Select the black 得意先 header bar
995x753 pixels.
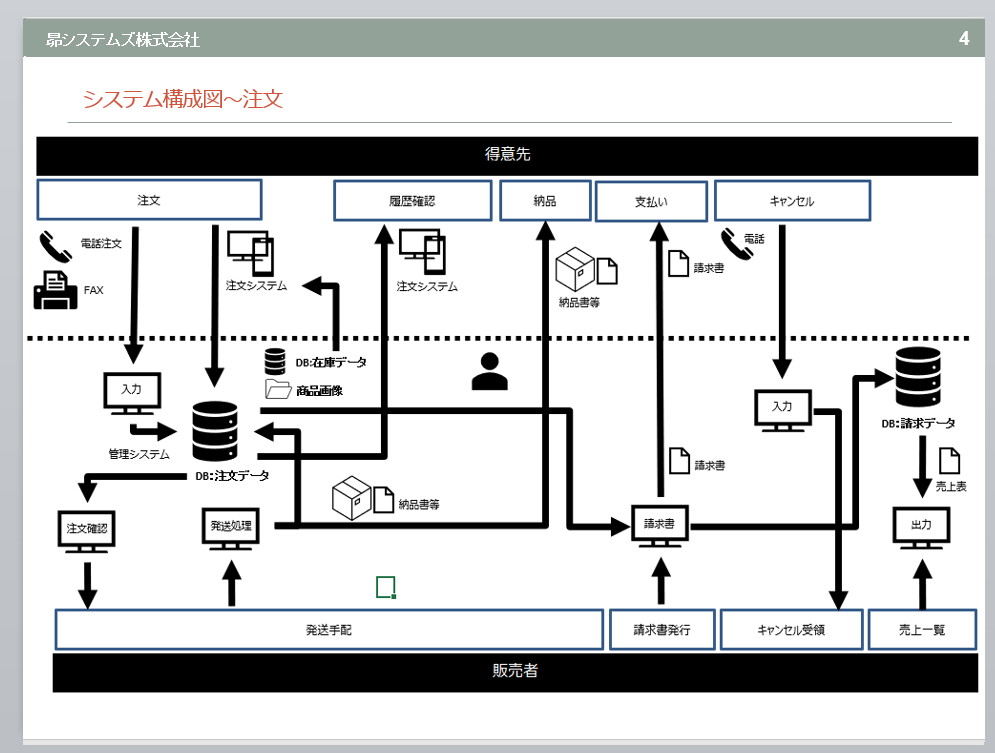pyautogui.click(x=506, y=155)
